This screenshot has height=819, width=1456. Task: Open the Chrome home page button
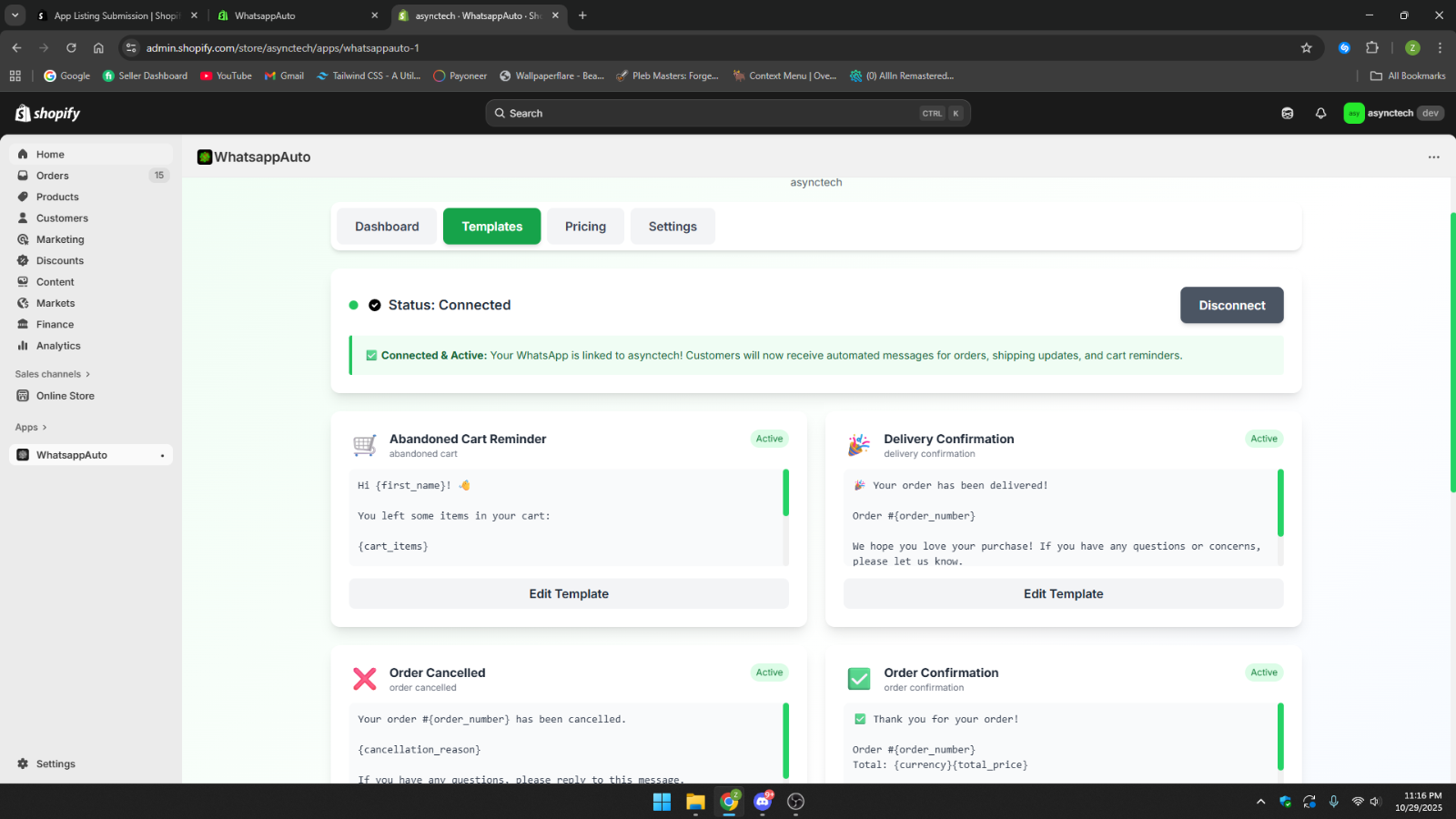pos(98,48)
